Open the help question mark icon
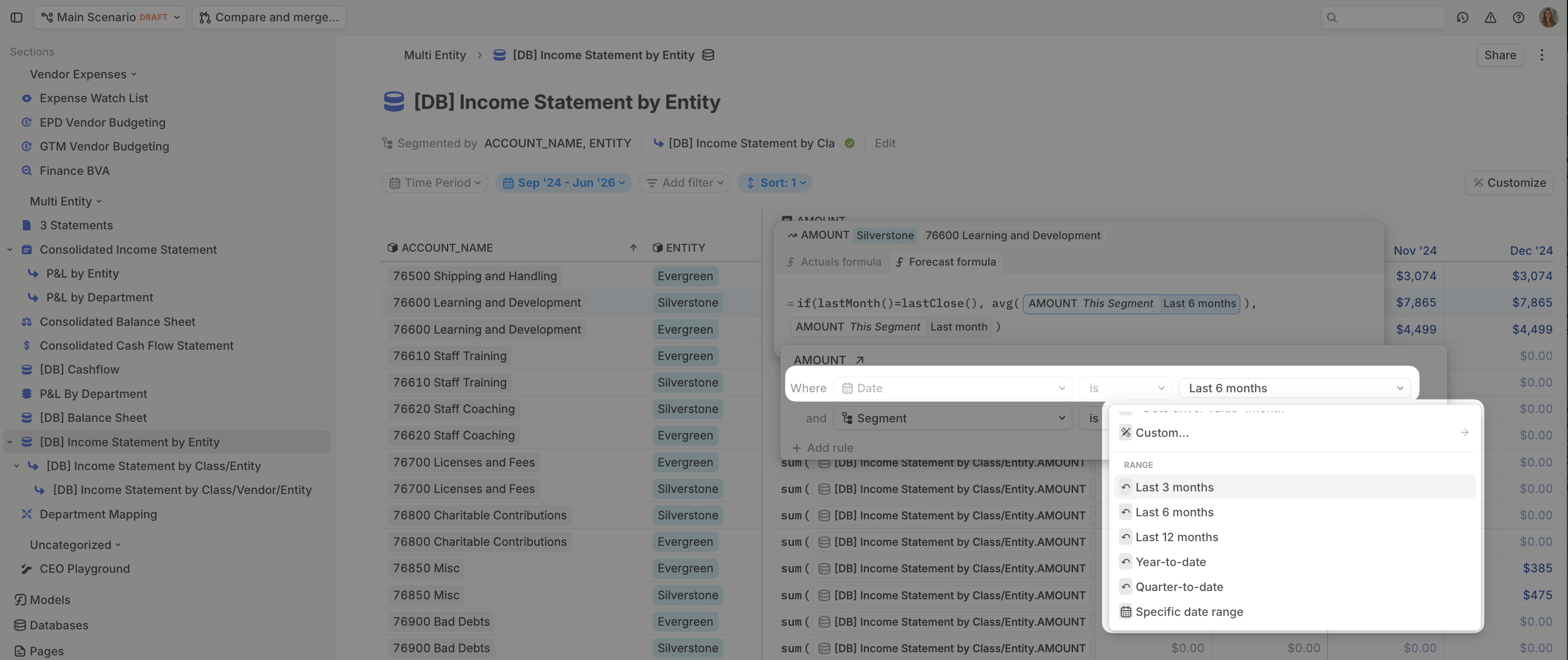The image size is (1568, 660). coord(1518,17)
